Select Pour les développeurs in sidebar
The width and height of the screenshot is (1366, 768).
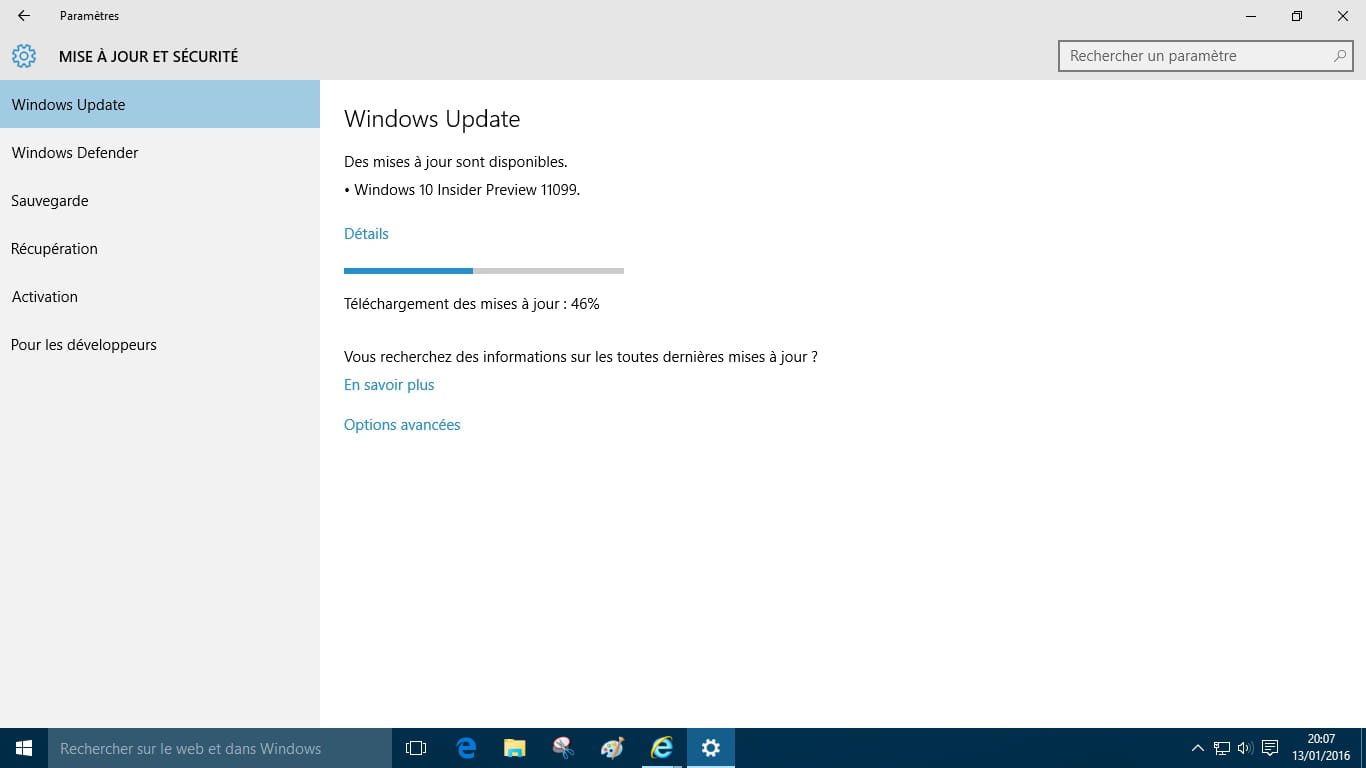tap(160, 344)
